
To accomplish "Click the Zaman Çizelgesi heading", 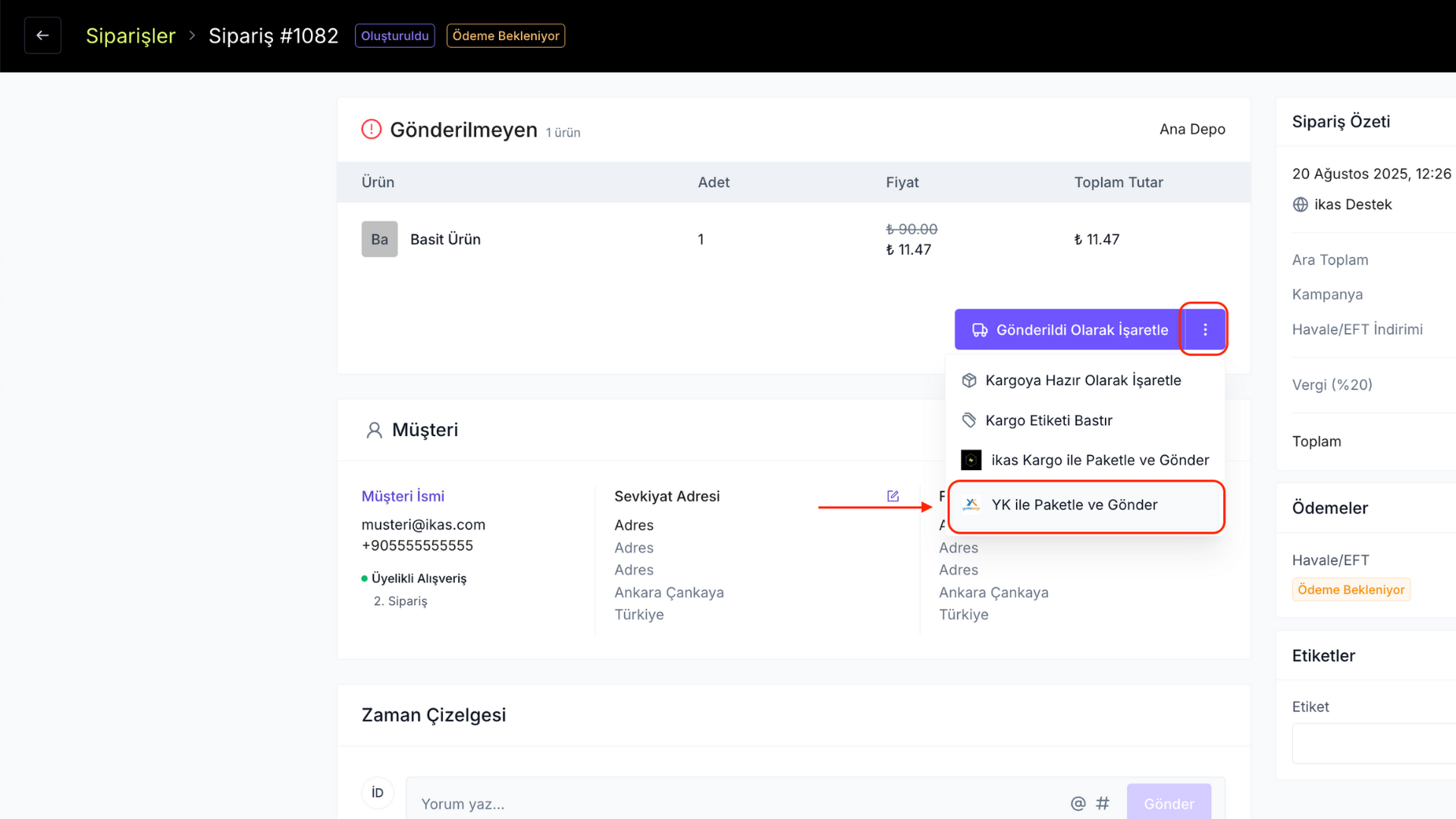I will (x=434, y=715).
